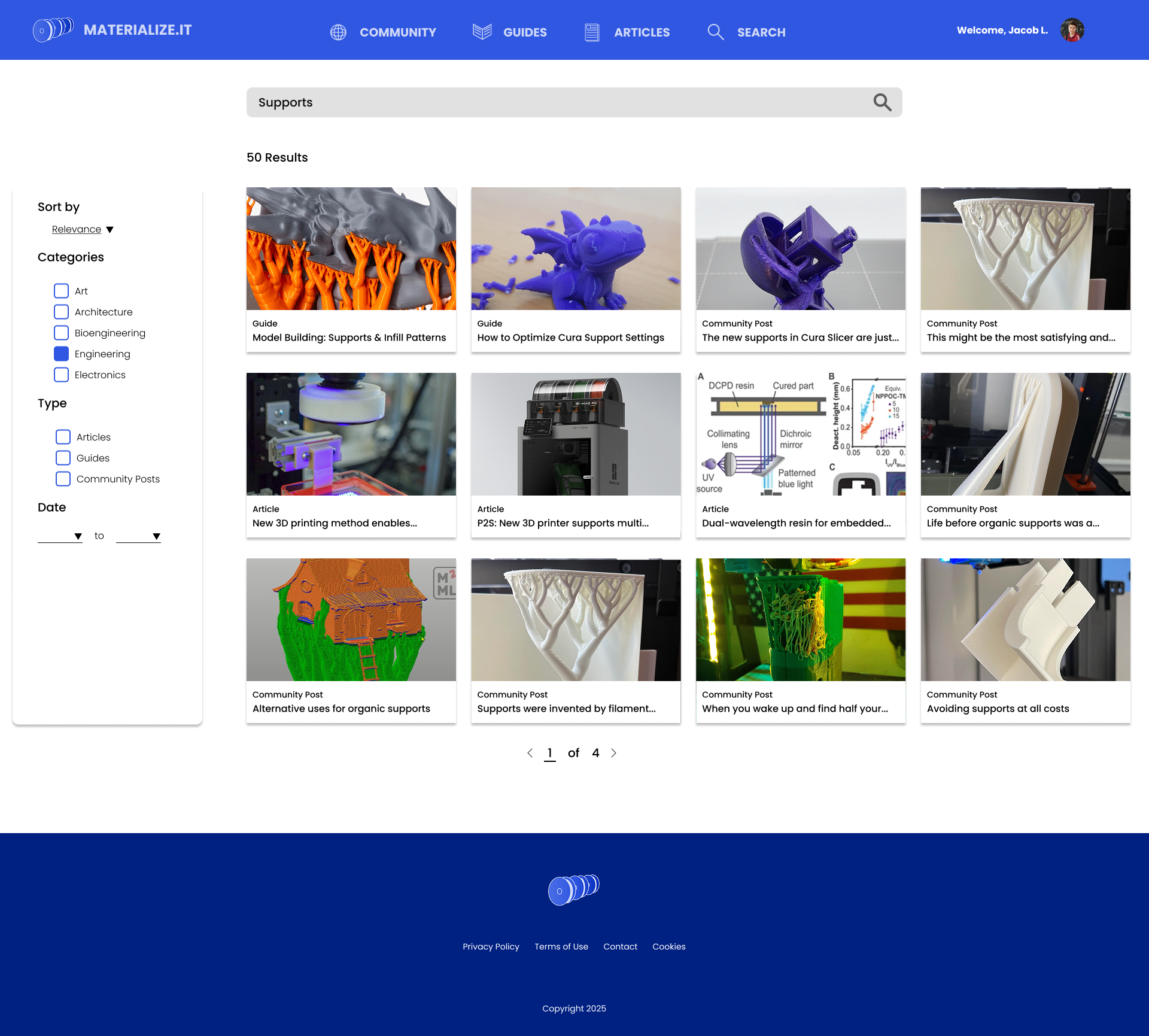The width and height of the screenshot is (1149, 1036).
Task: Enable the Bioengineering category checkbox
Action: [61, 333]
